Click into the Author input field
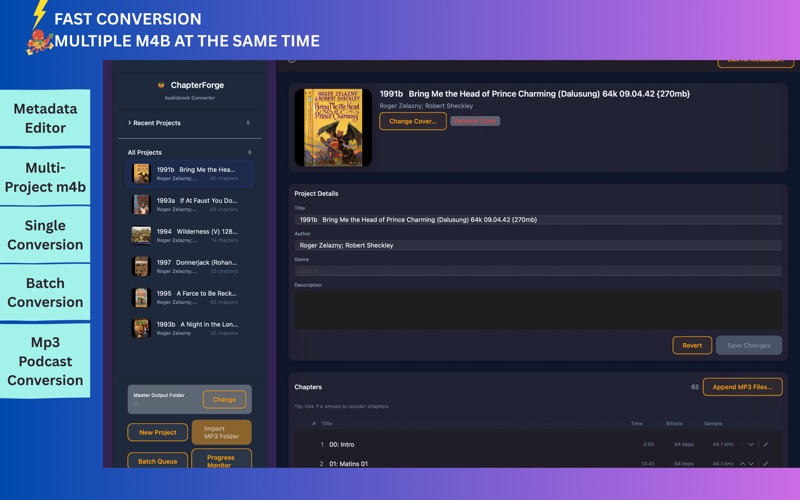 tap(538, 245)
